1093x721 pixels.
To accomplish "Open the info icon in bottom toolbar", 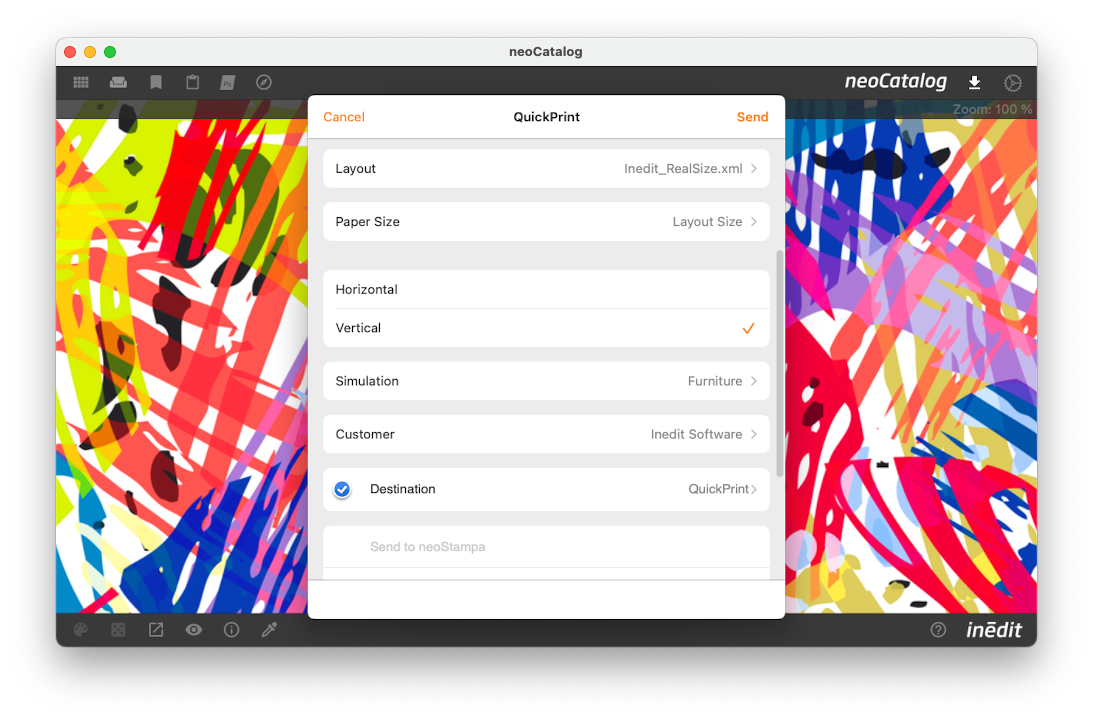I will (231, 630).
